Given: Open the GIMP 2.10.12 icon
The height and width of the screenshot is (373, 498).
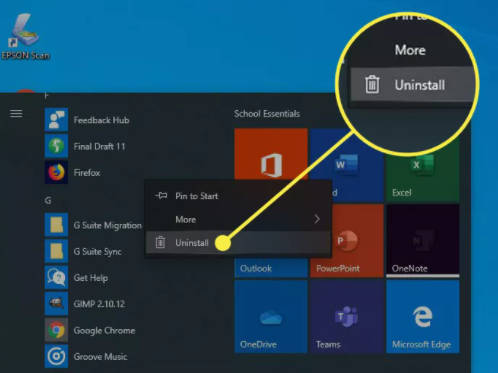Looking at the screenshot, I should tap(56, 304).
